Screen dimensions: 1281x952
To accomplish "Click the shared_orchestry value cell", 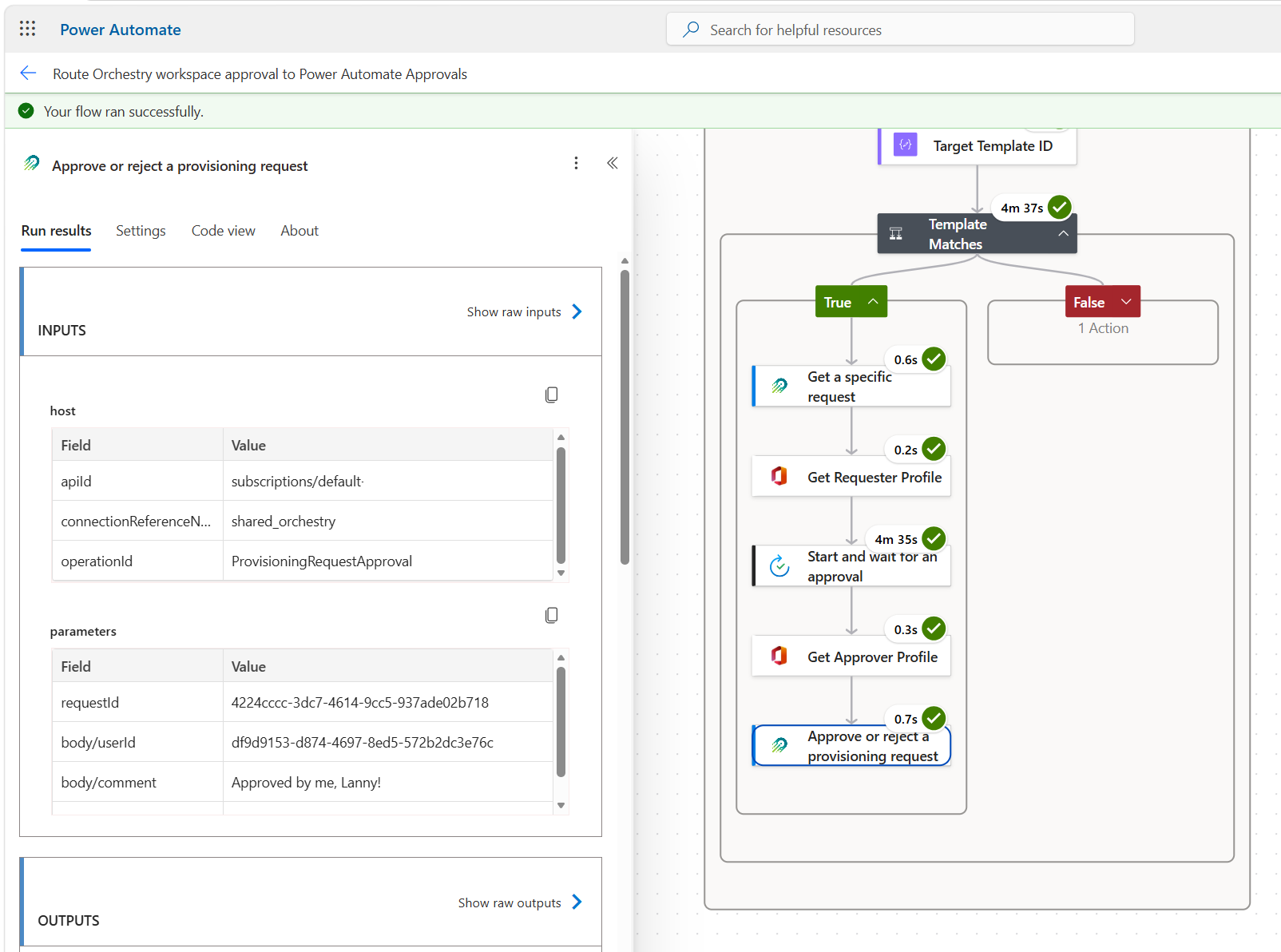I will click(x=388, y=521).
